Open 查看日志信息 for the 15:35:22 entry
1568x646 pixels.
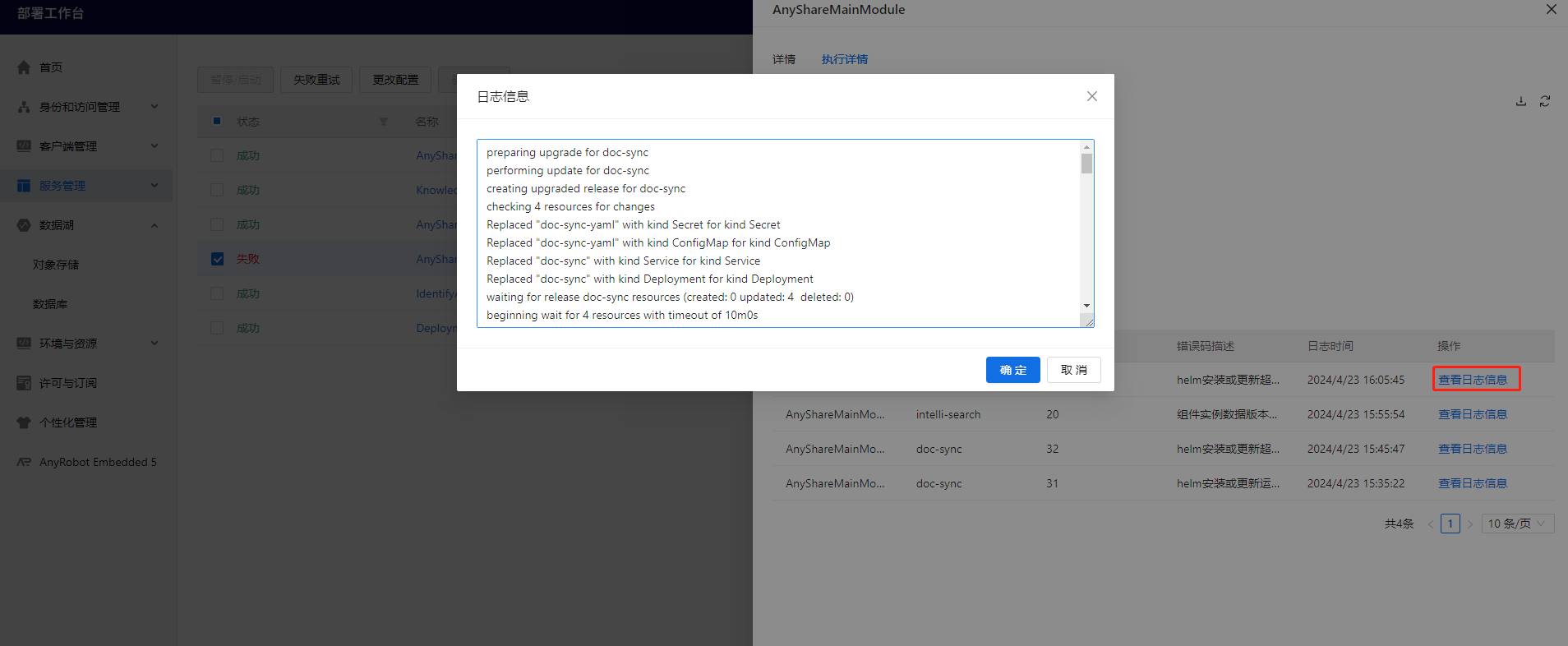tap(1473, 483)
